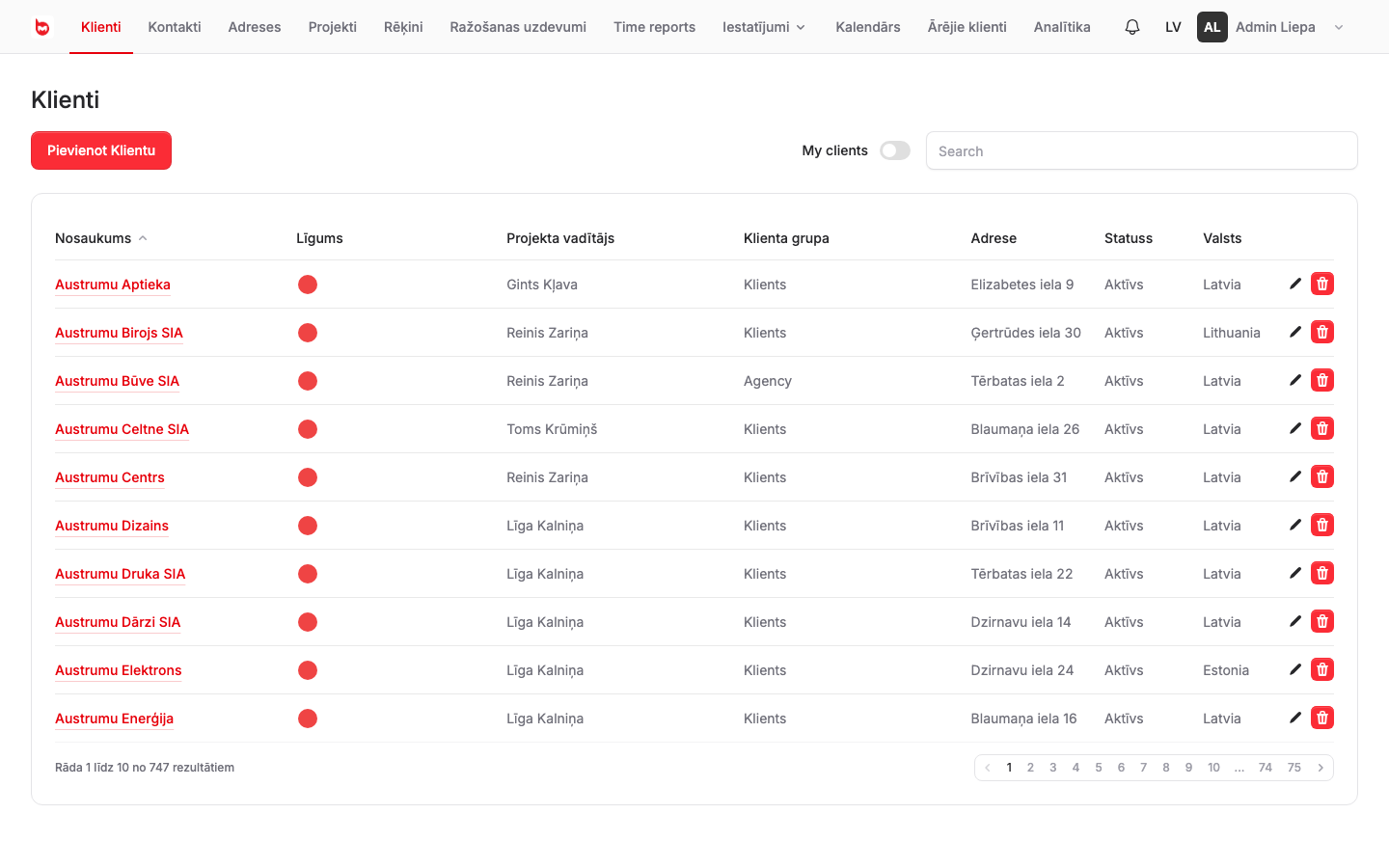Screen dimensions: 1389x868
Task: Go to Analītika tab
Action: click(x=1062, y=27)
